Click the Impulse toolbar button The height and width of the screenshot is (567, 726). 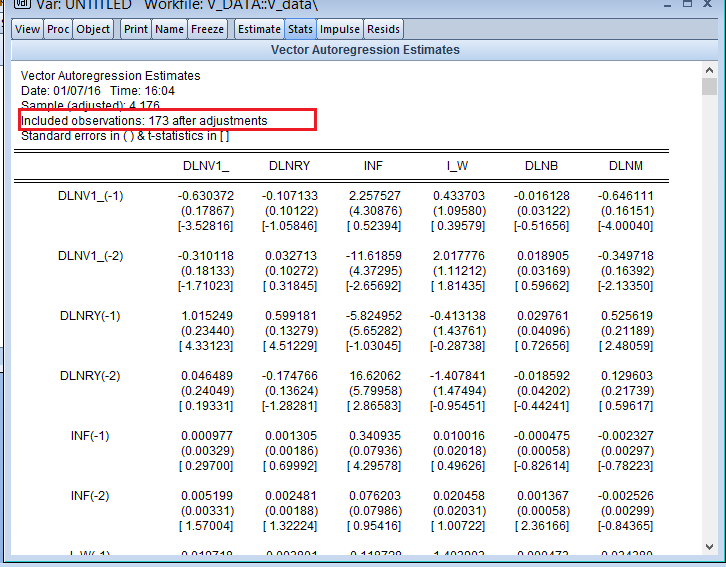point(340,29)
